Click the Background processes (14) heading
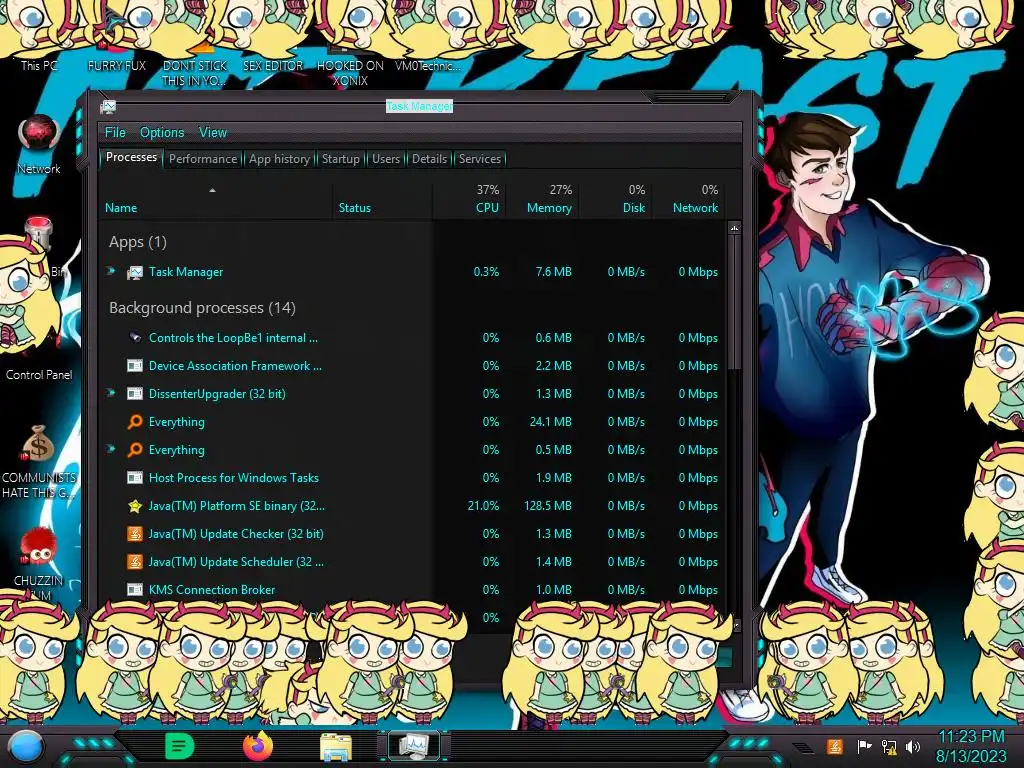Viewport: 1024px width, 768px height. (202, 308)
